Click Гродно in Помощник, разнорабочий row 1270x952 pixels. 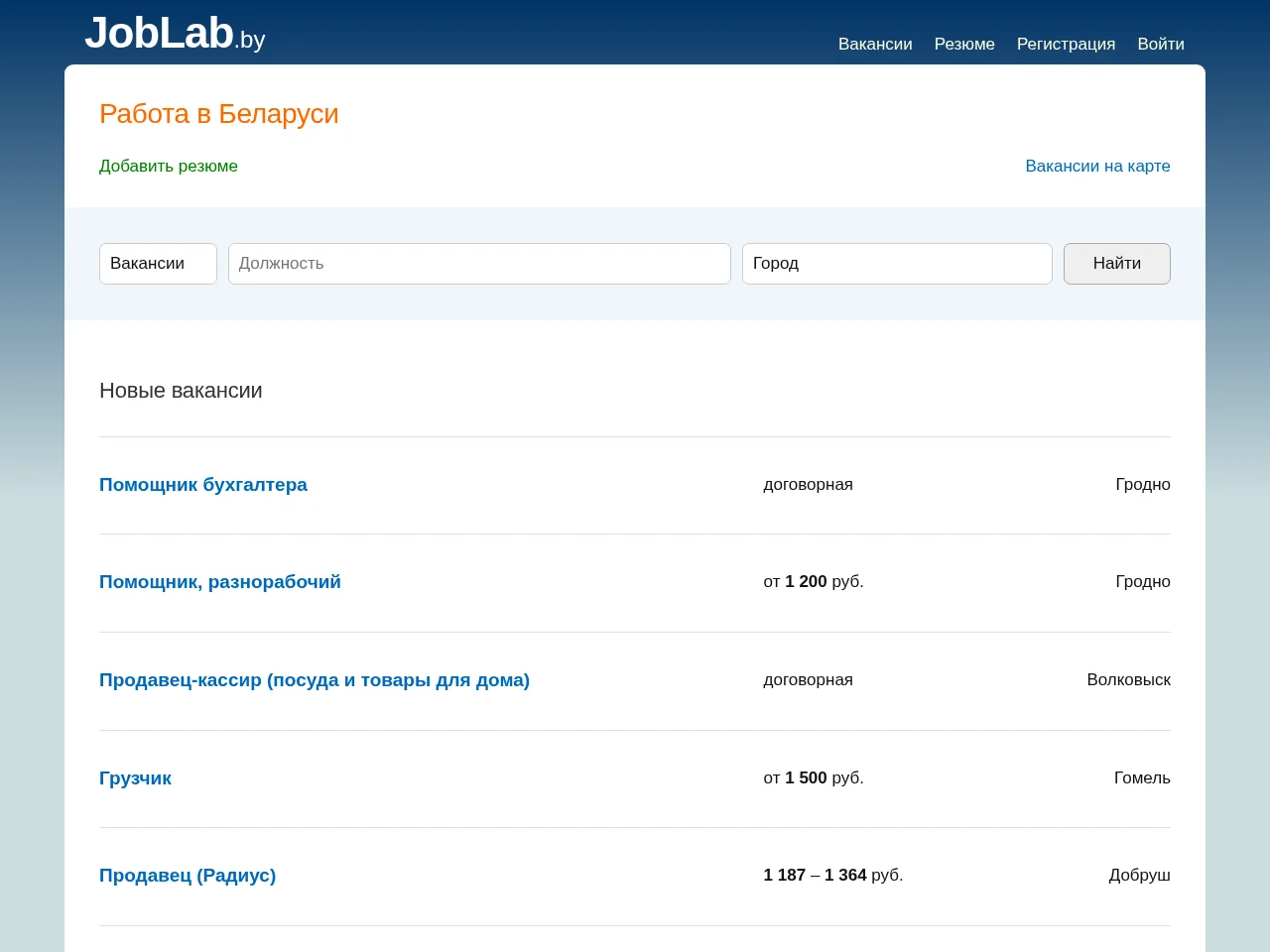point(1143,582)
